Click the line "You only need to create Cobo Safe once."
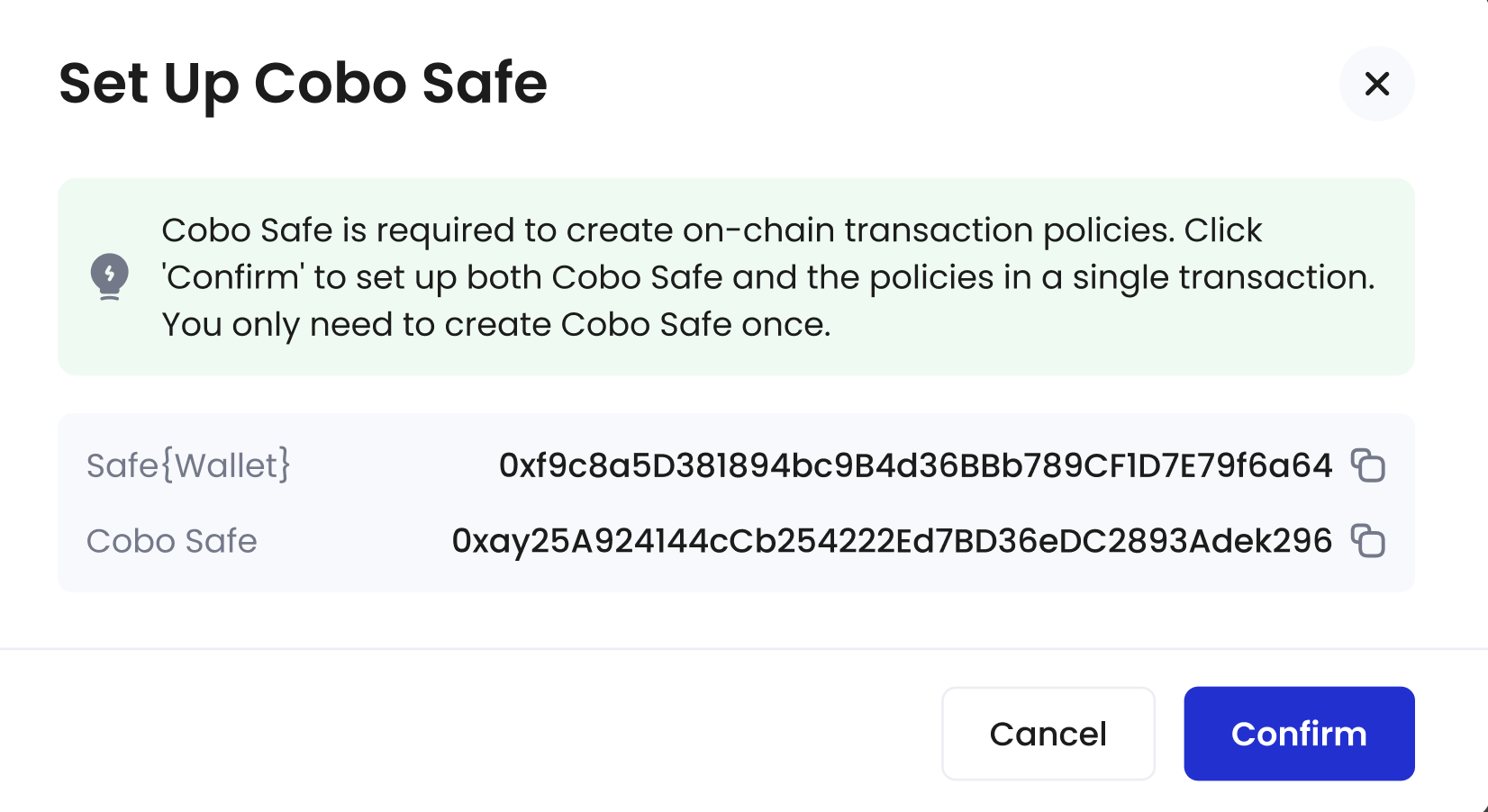 496,325
